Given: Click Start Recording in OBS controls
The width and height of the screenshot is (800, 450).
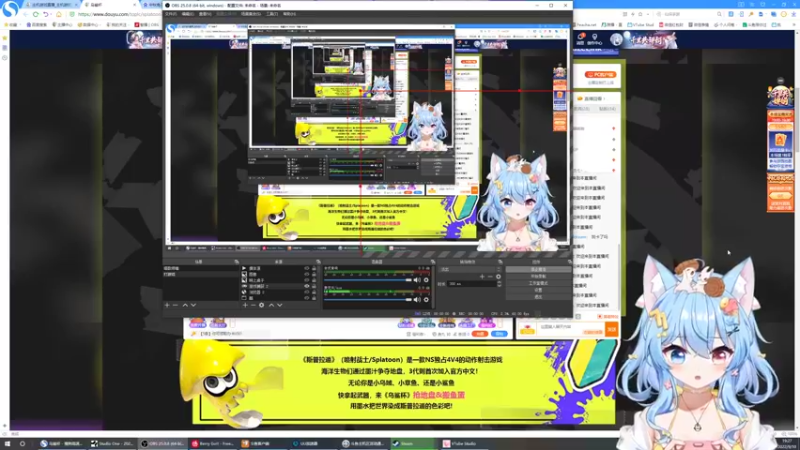Looking at the screenshot, I should pyautogui.click(x=538, y=277).
